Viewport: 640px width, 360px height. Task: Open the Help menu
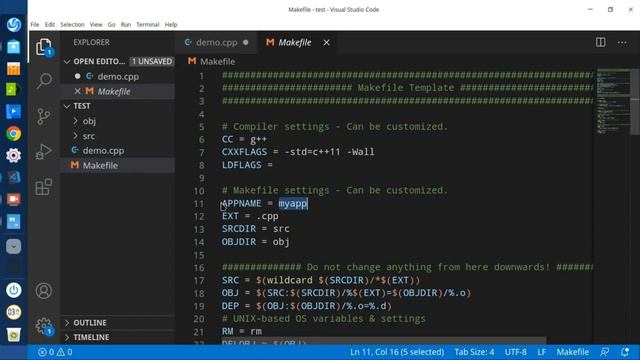[x=171, y=24]
